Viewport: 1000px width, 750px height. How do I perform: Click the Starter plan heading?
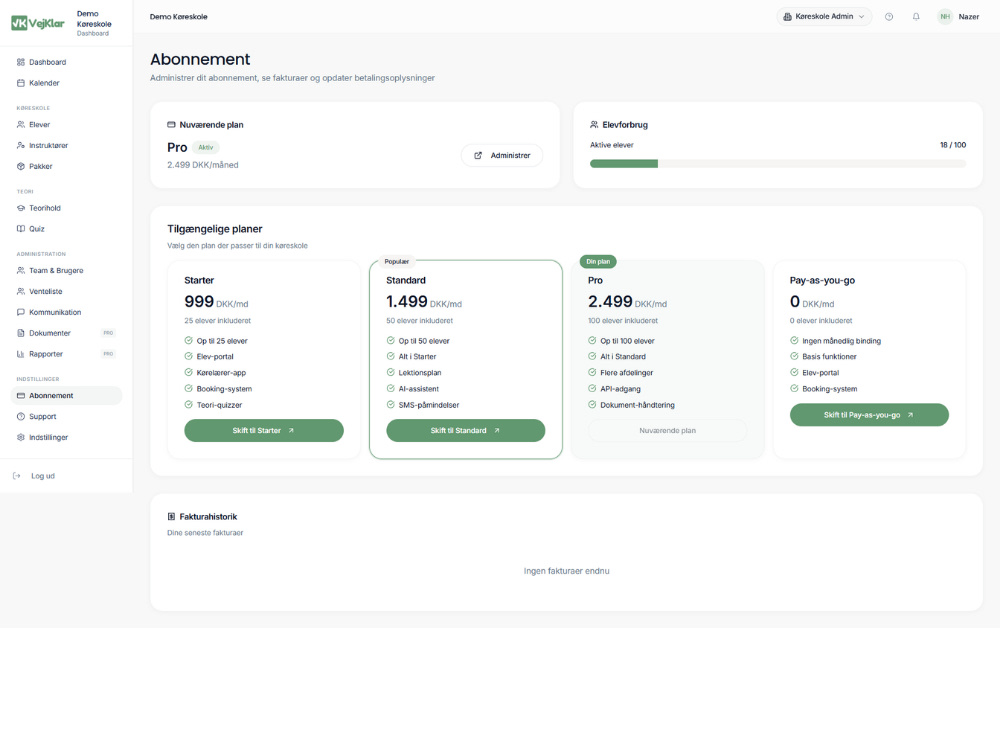pyautogui.click(x=199, y=280)
